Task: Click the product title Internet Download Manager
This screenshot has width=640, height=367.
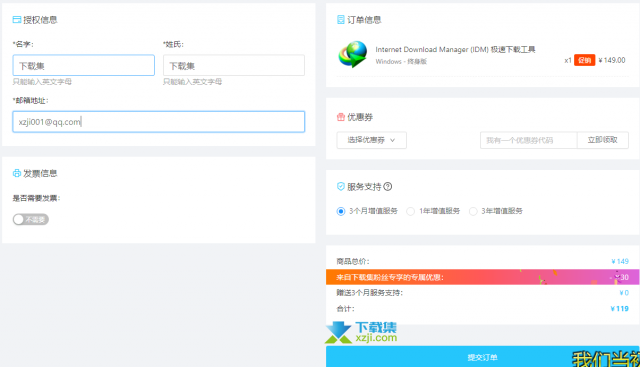Action: [455, 49]
